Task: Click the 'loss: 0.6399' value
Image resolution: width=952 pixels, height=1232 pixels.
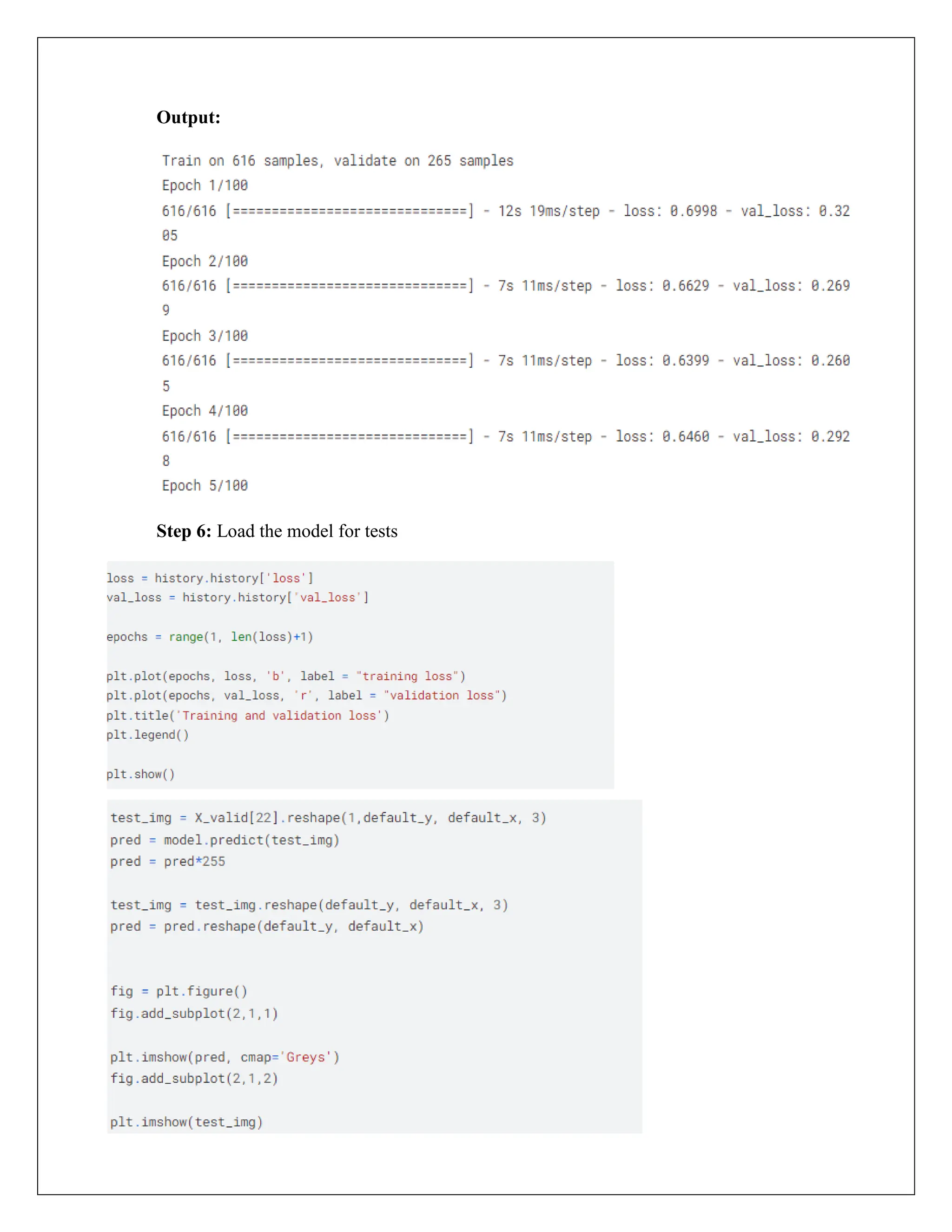Action: 662,360
